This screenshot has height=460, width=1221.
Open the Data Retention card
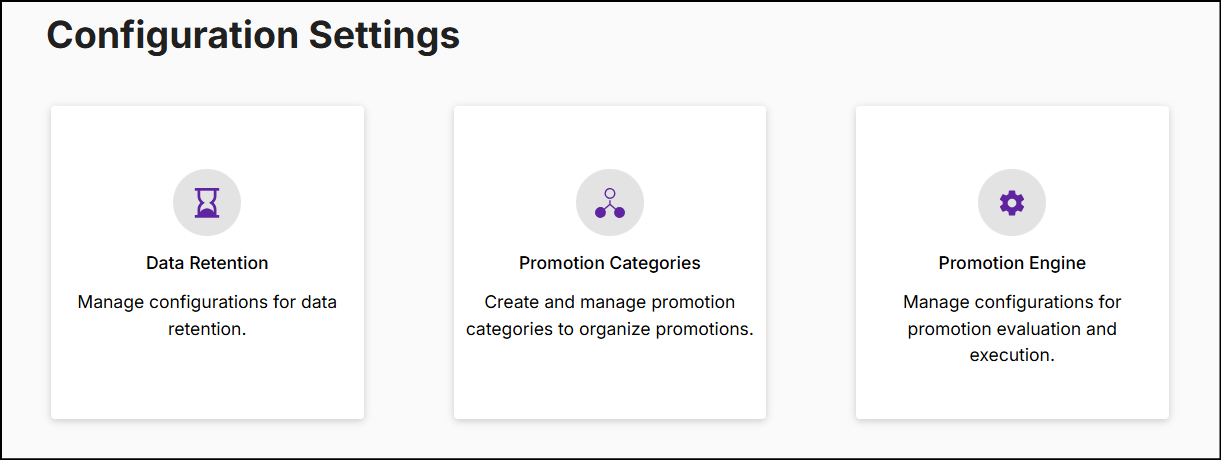click(207, 263)
